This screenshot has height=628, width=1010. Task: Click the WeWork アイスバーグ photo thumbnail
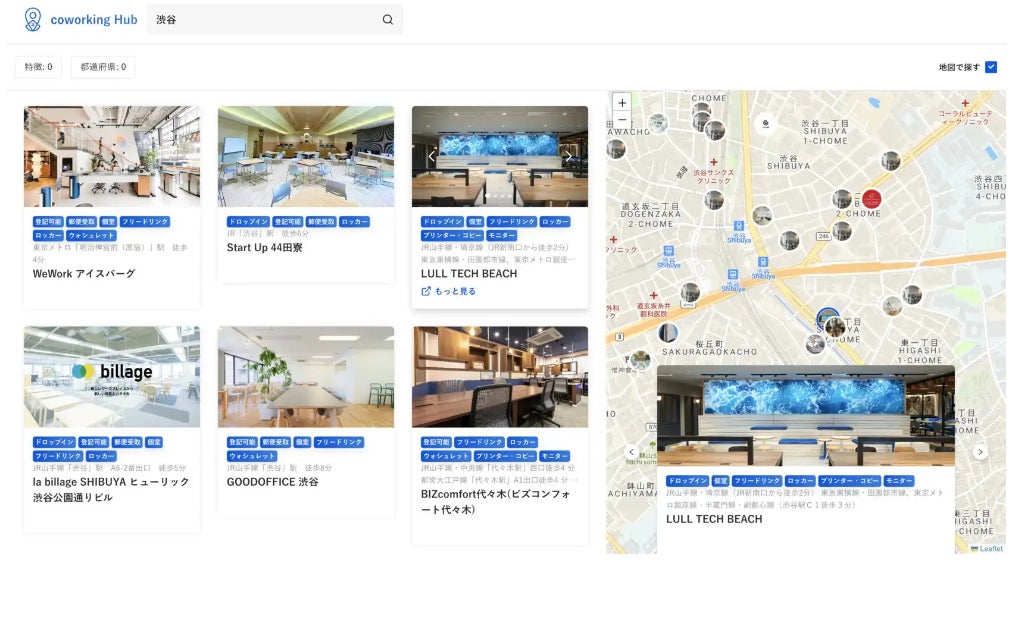coord(112,157)
